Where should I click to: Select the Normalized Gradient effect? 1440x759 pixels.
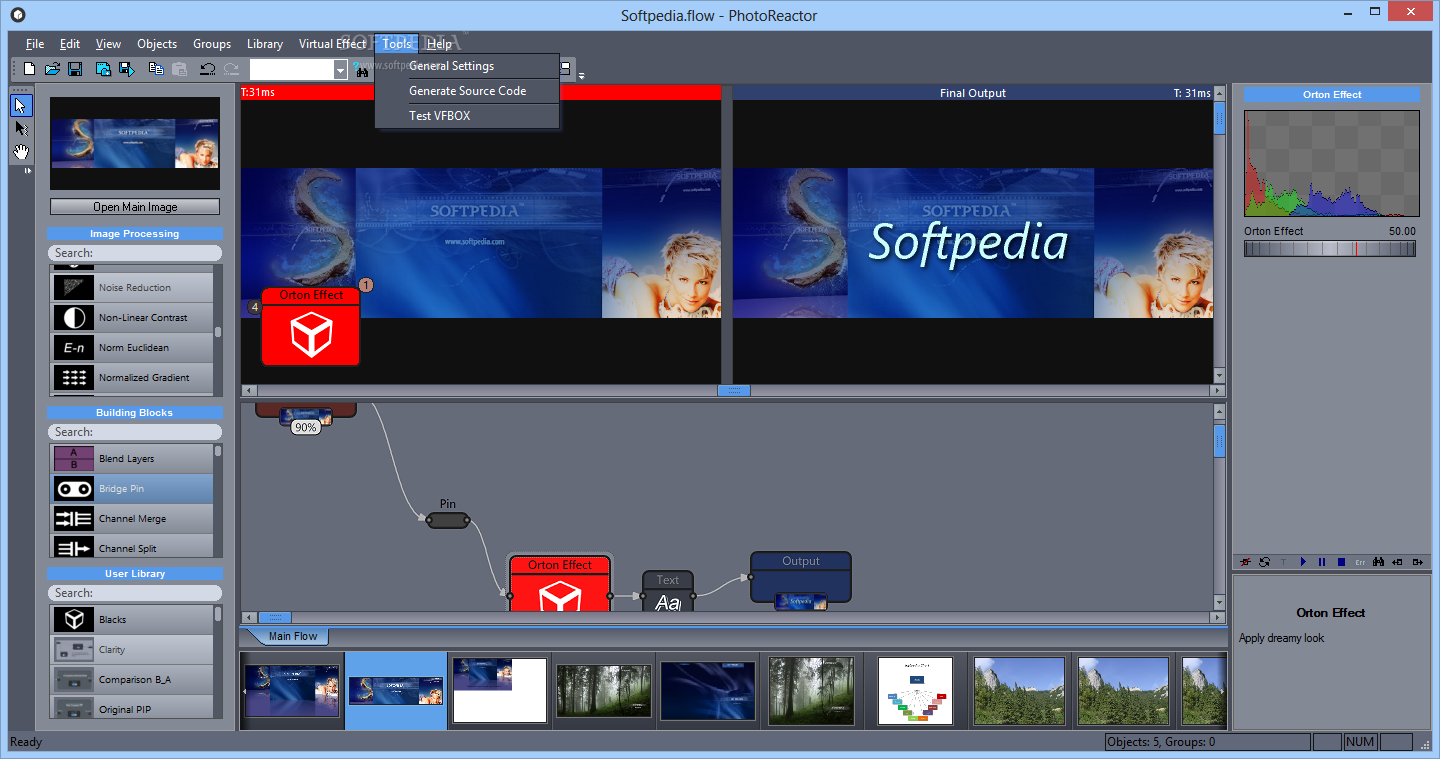[132, 378]
